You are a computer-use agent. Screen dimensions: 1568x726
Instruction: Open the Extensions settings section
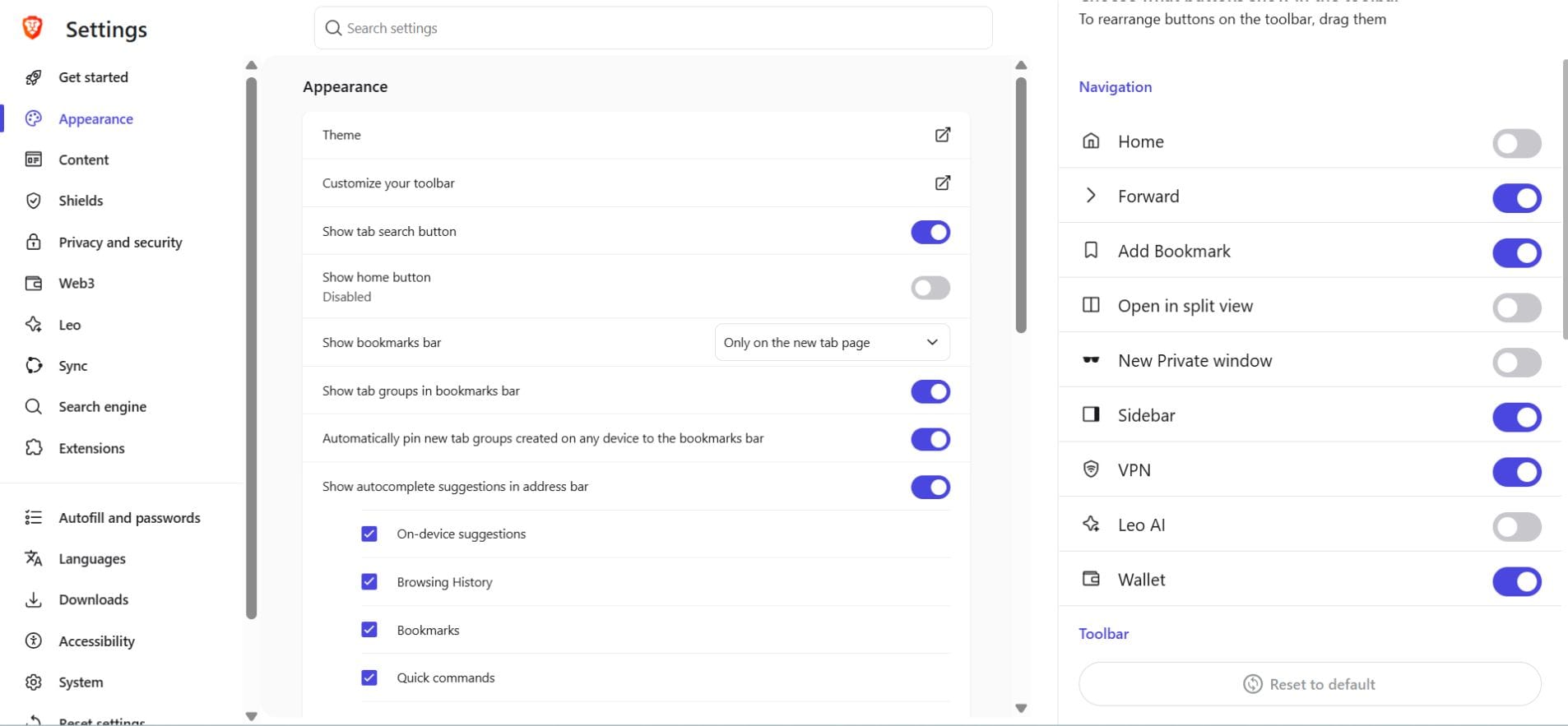pos(91,447)
